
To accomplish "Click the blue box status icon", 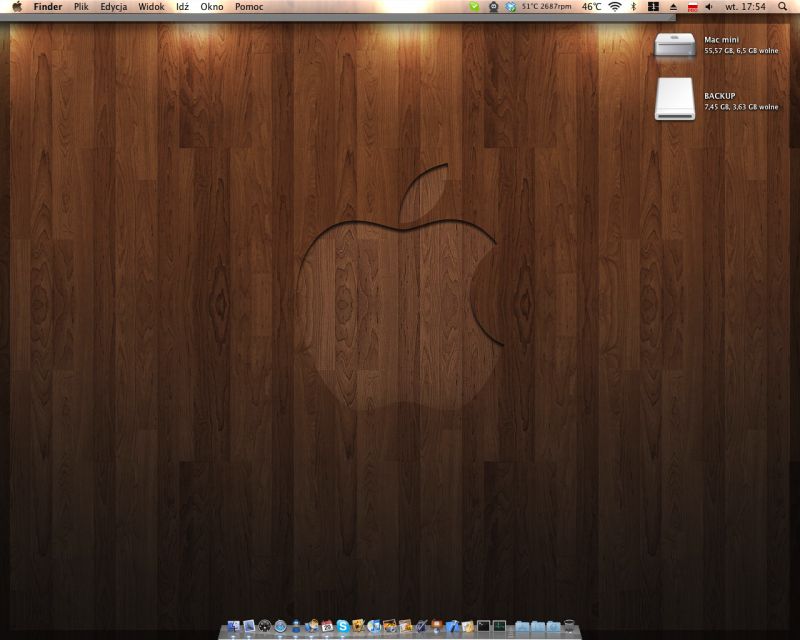I will coord(510,7).
